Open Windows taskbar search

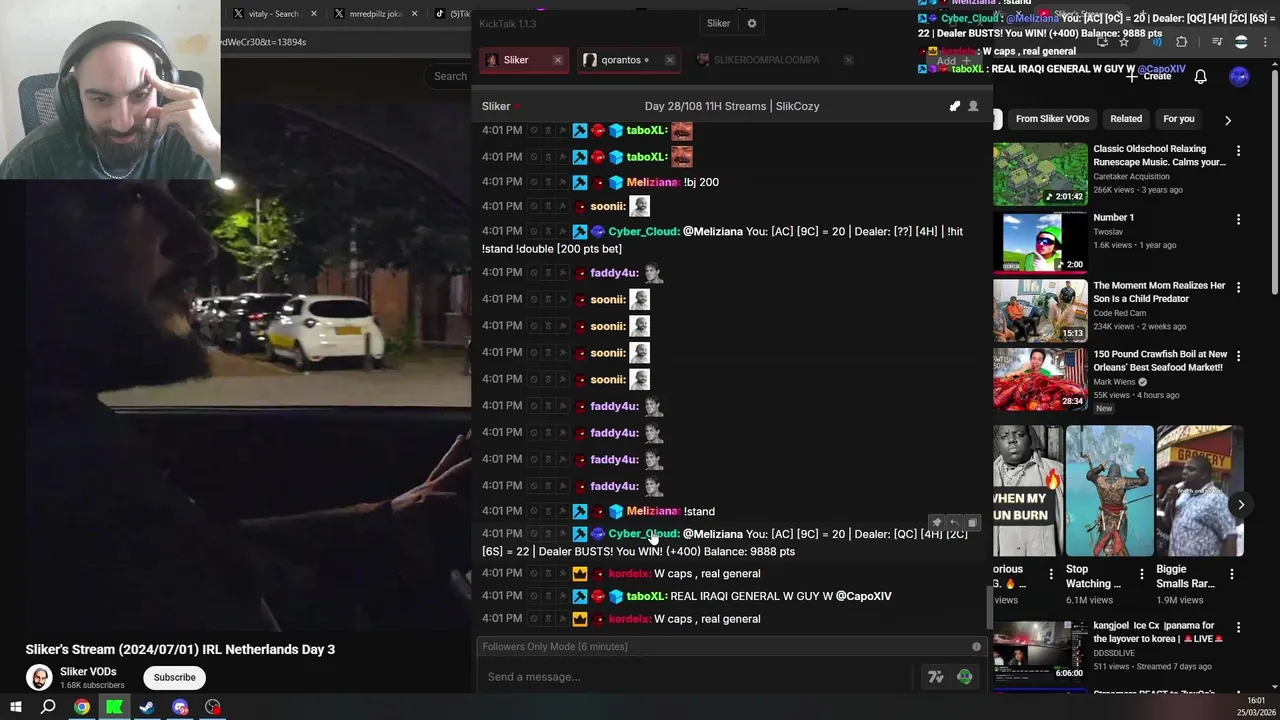pos(48,707)
